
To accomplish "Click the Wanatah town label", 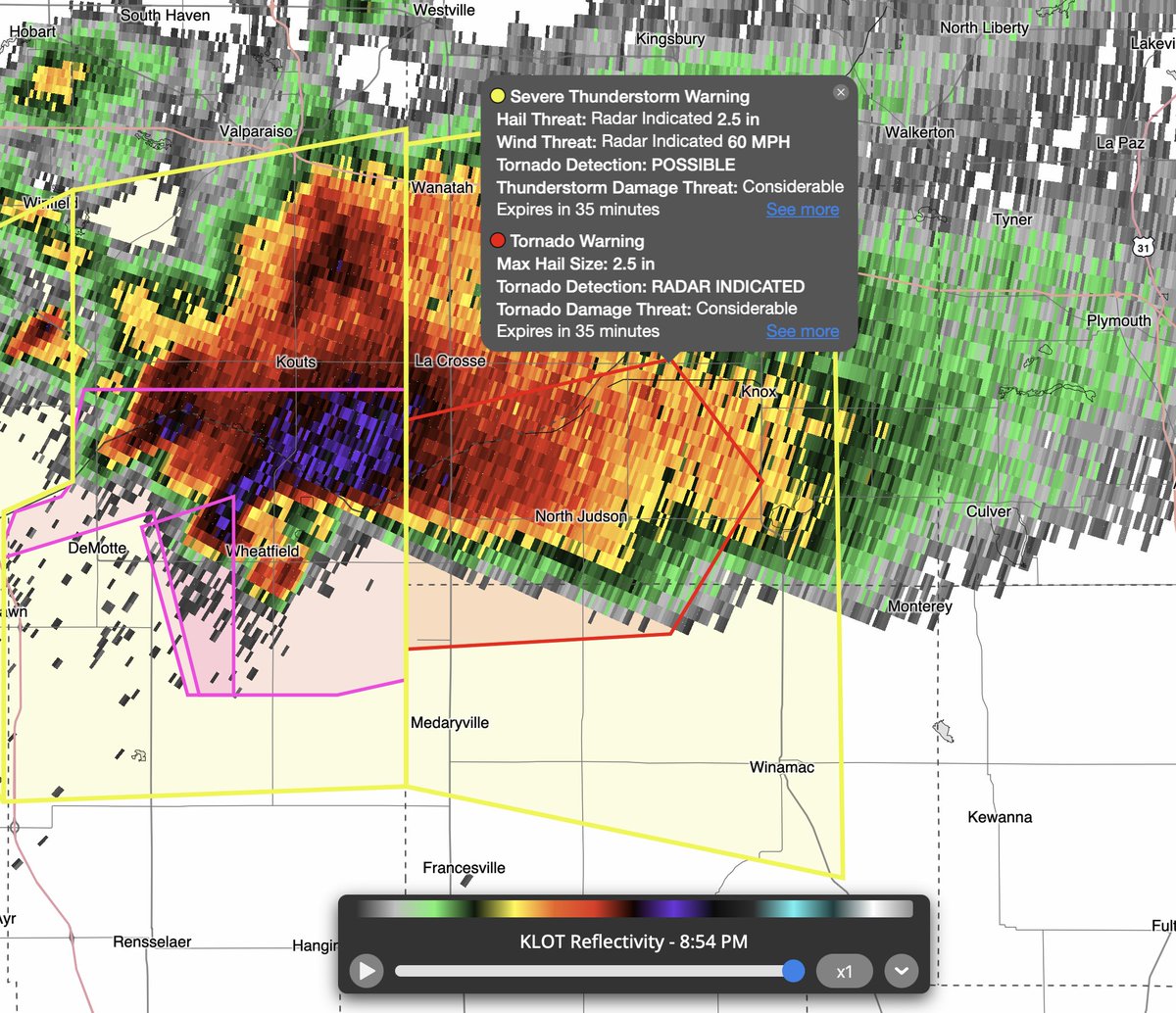I will tap(442, 188).
